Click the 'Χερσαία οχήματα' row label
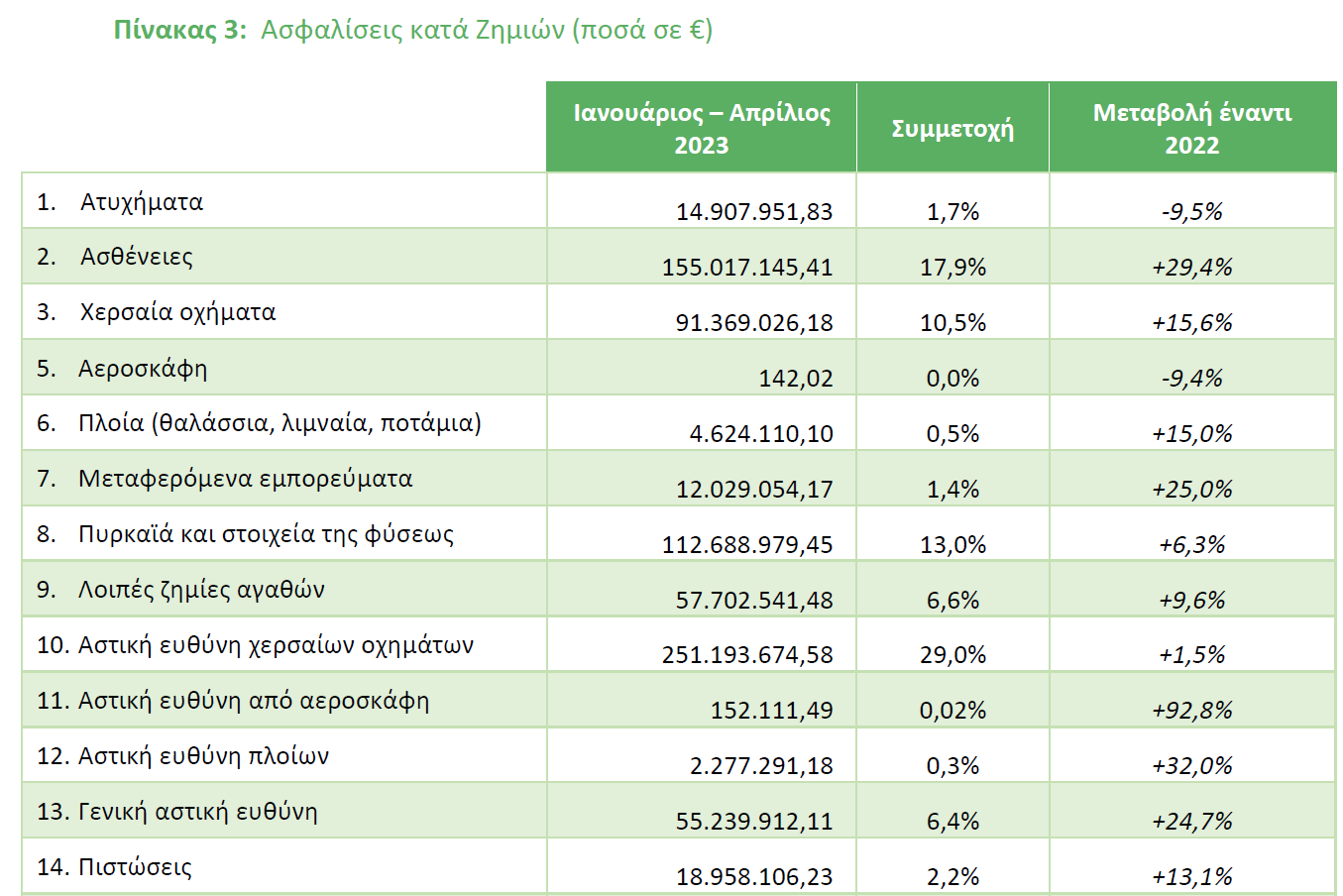The height and width of the screenshot is (896, 1343). point(177,312)
